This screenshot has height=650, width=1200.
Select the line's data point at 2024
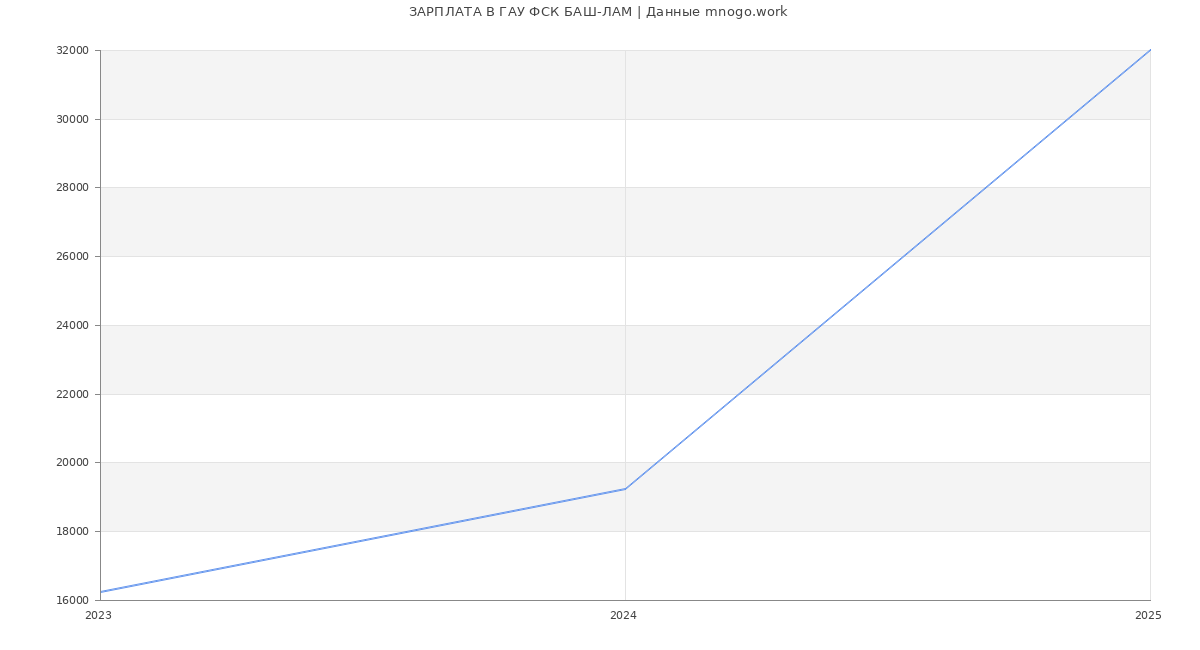[625, 489]
